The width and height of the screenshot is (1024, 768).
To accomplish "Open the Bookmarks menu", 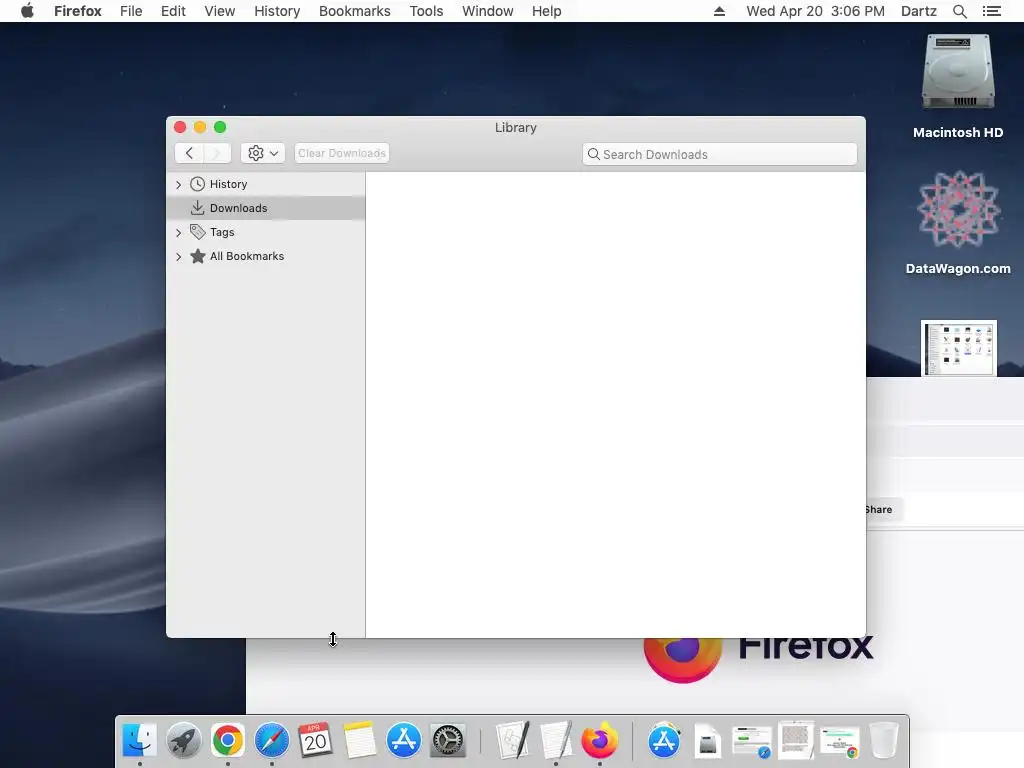I will coord(355,11).
